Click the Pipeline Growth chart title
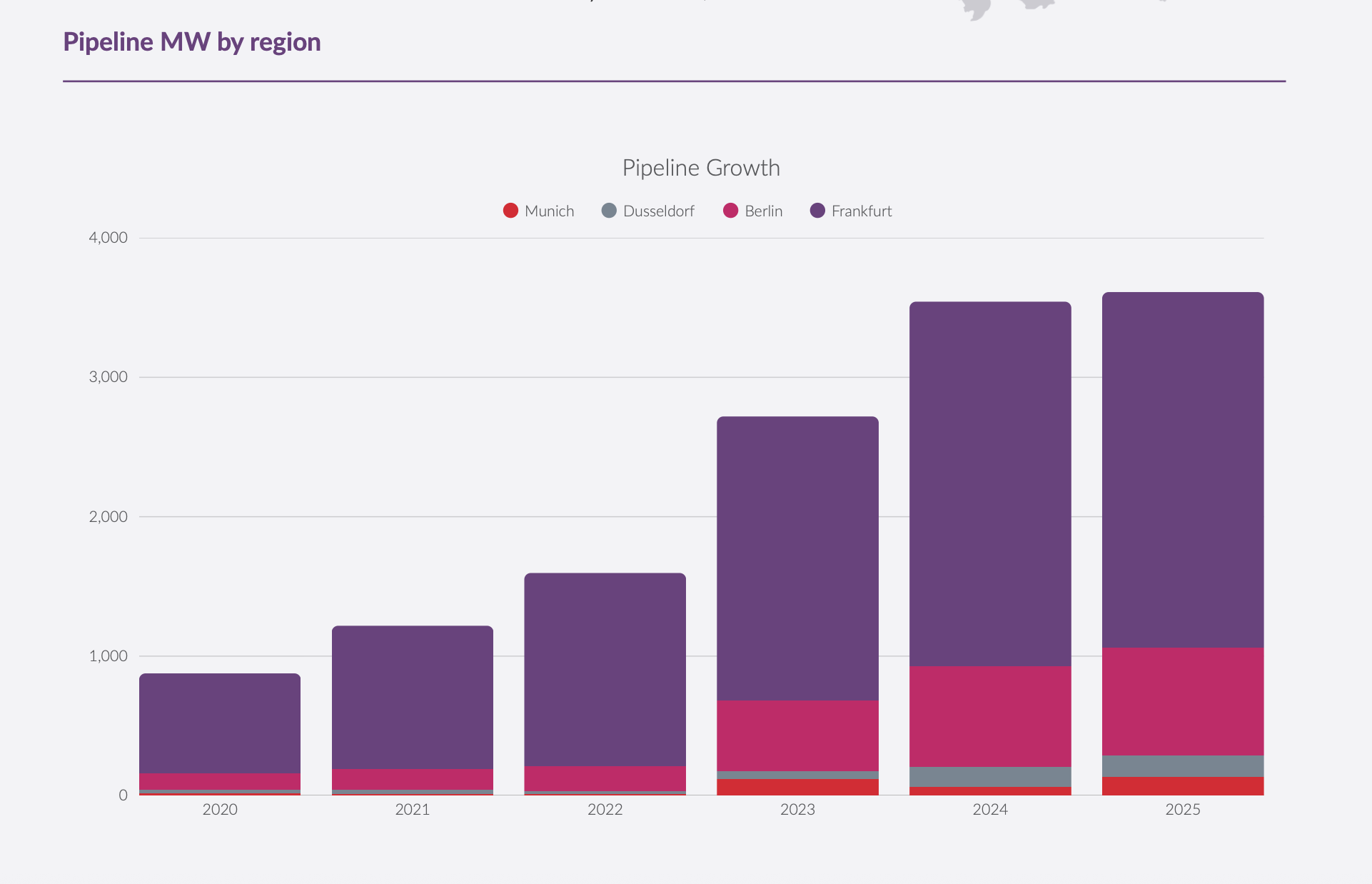The image size is (1372, 884). [x=701, y=168]
